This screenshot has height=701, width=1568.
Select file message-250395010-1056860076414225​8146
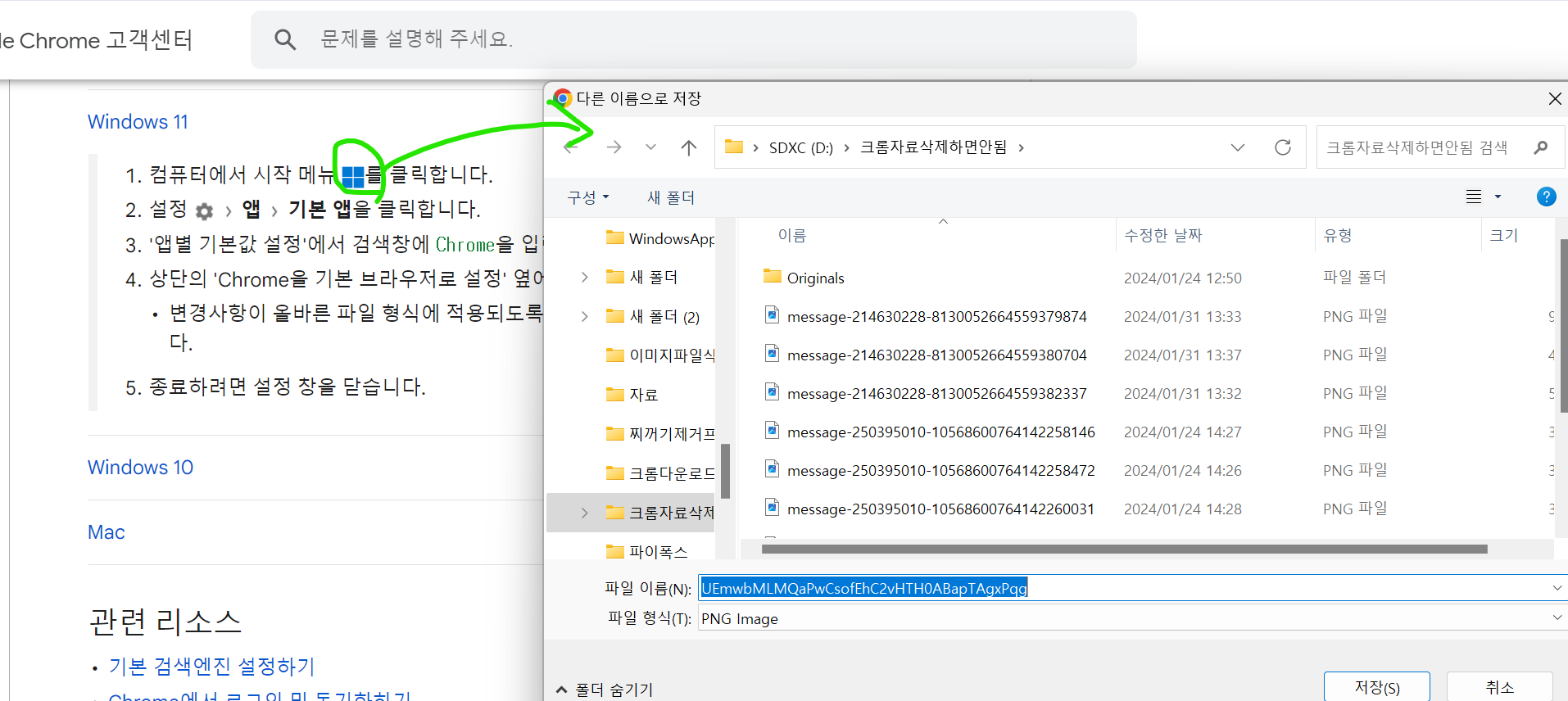pyautogui.click(x=940, y=432)
